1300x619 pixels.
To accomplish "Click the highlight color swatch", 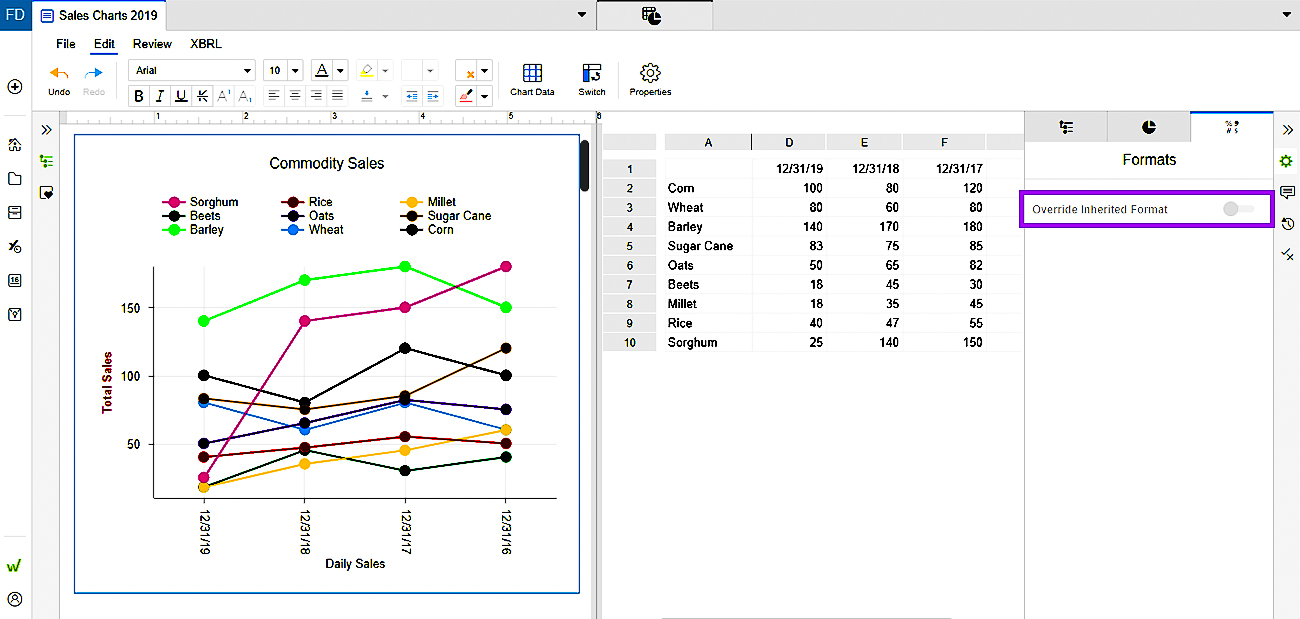I will [x=367, y=70].
